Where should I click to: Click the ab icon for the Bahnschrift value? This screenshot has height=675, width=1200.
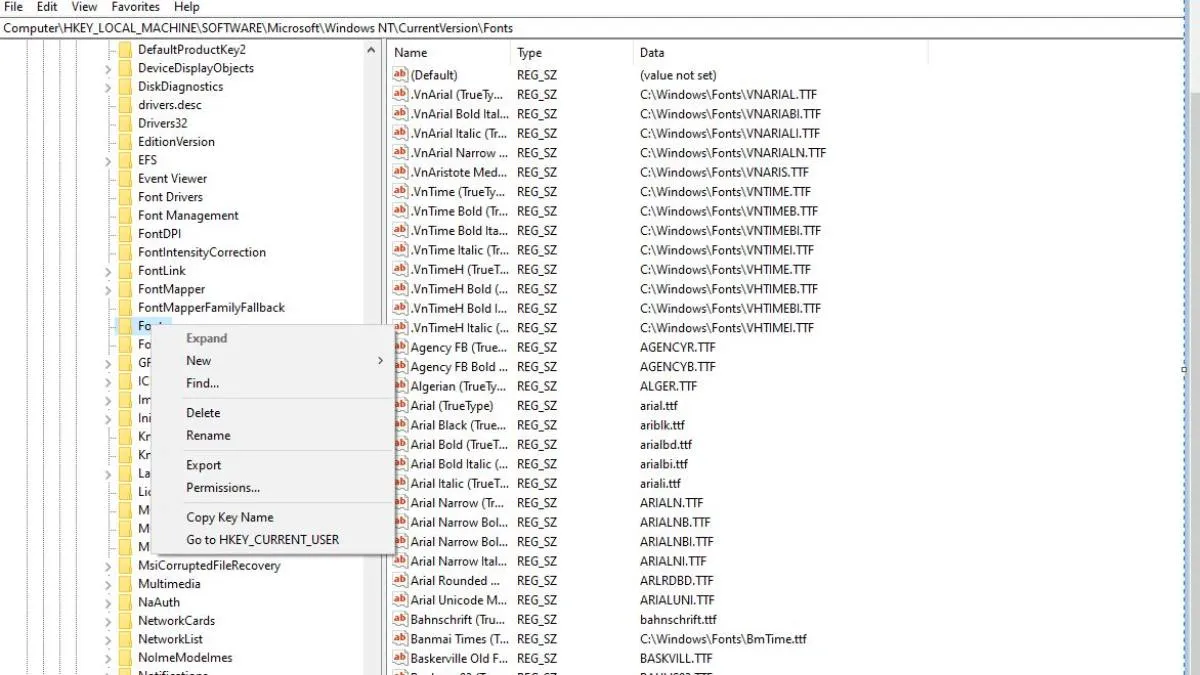[x=399, y=619]
